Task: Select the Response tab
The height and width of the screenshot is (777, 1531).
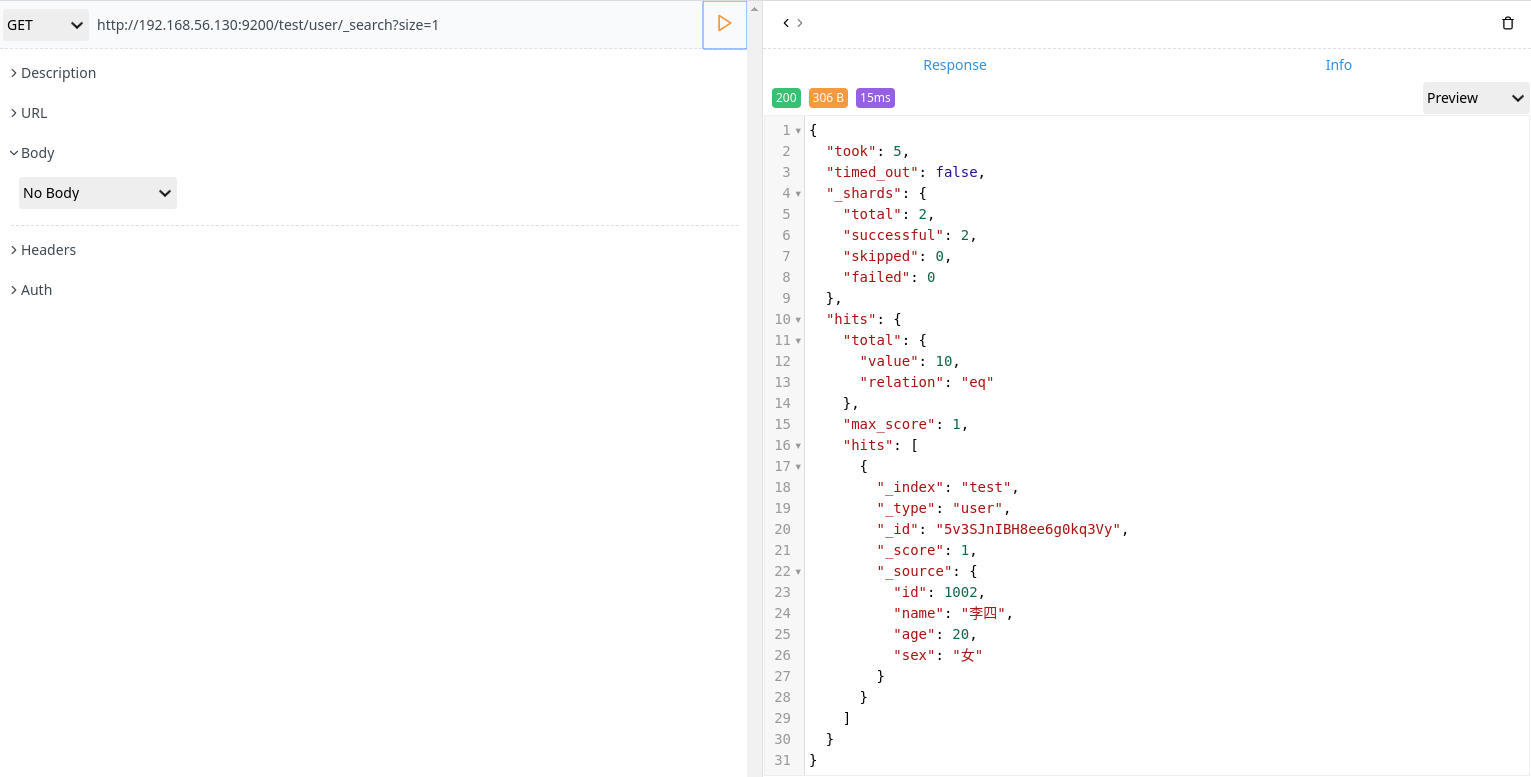Action: tap(954, 64)
